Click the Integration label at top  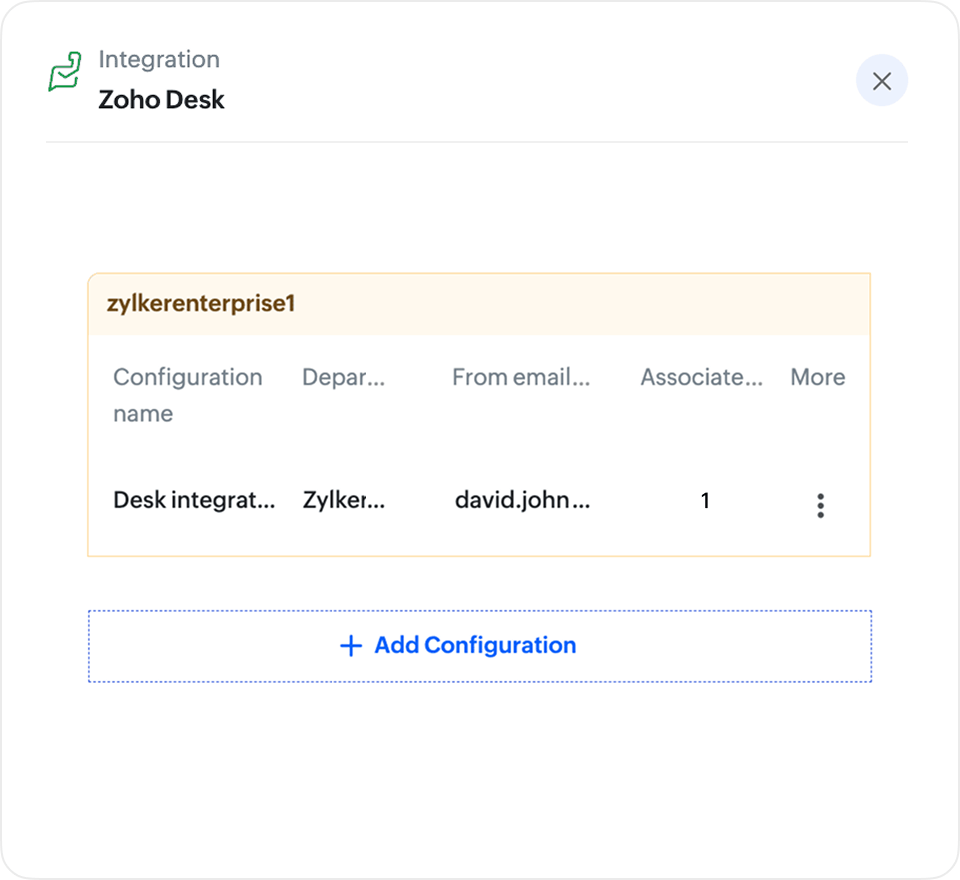tap(159, 59)
